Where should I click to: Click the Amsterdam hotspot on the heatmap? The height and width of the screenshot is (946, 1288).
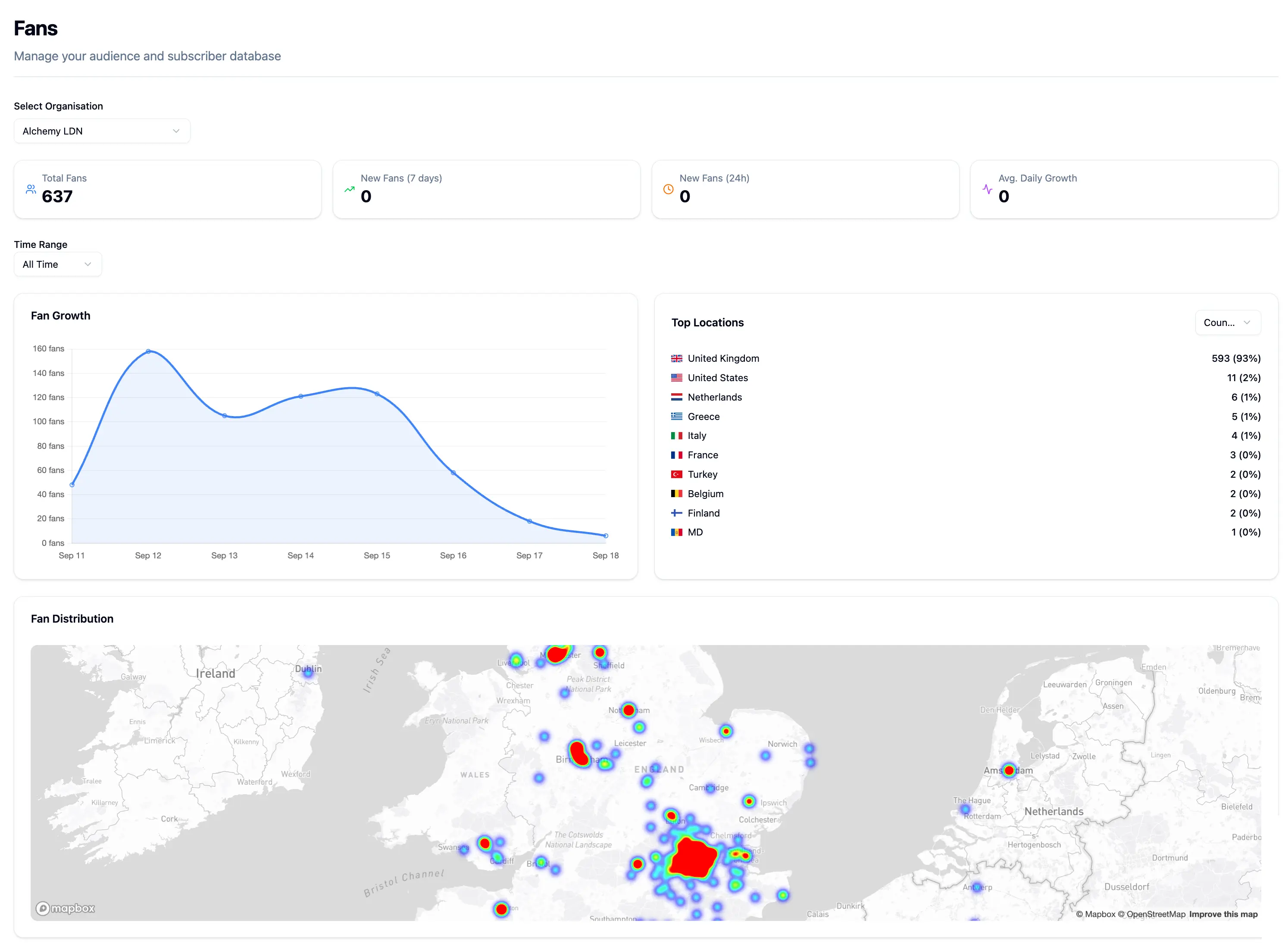coord(1008,770)
